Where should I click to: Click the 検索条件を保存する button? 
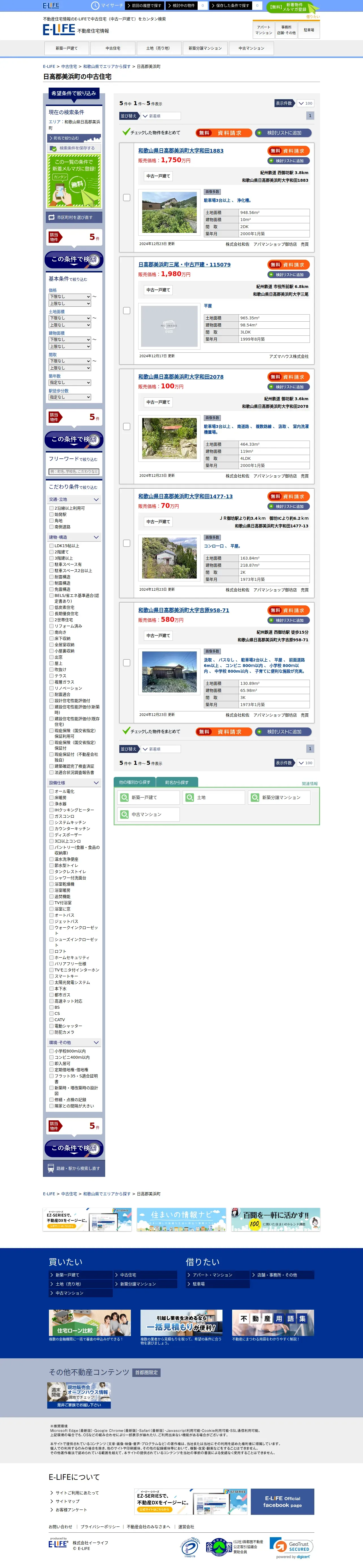74,148
